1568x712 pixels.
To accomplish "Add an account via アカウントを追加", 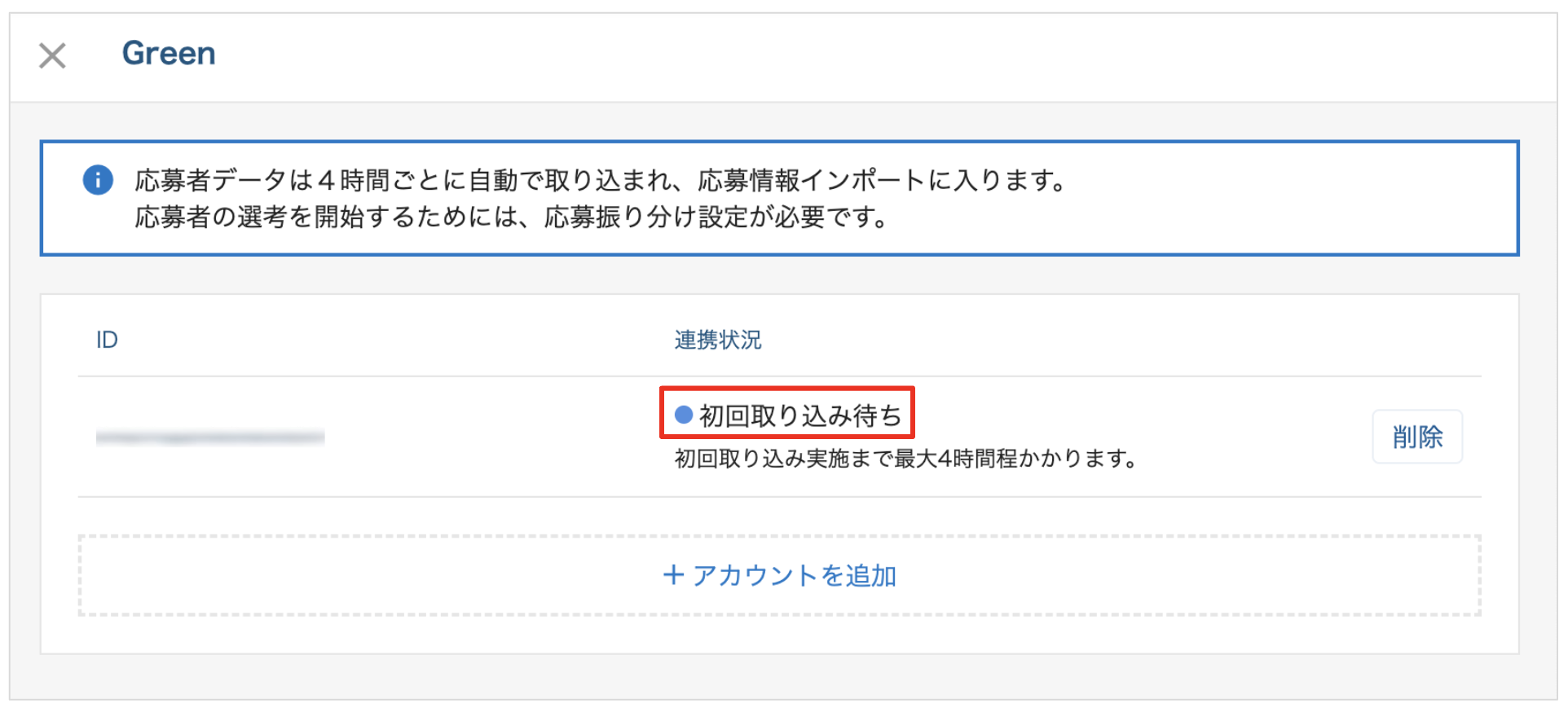I will [779, 575].
